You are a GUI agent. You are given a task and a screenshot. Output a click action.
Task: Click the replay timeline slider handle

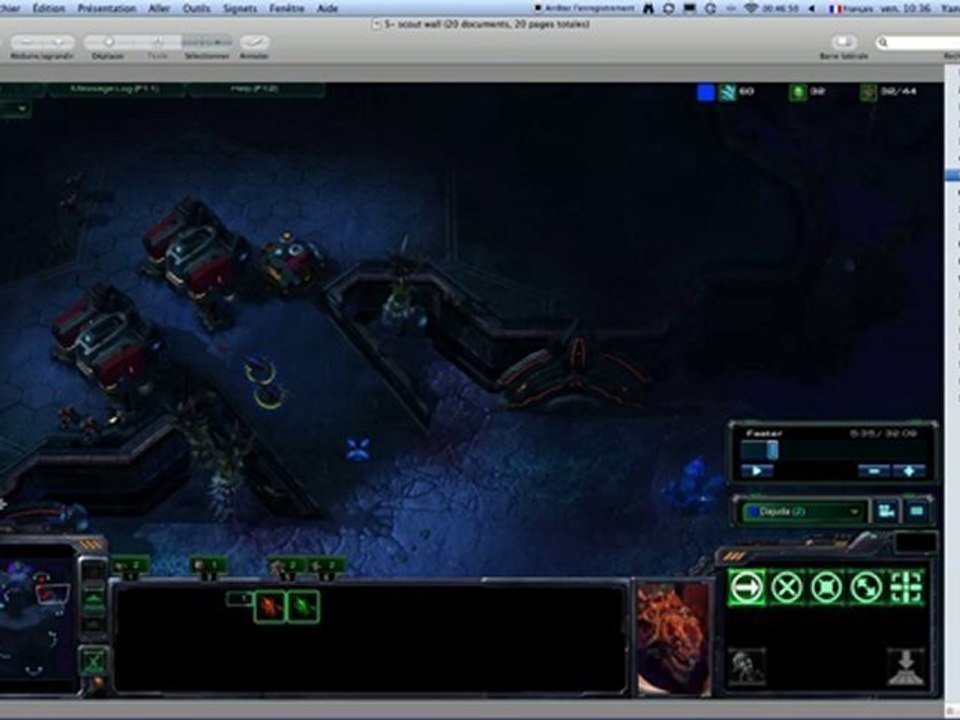(x=773, y=450)
